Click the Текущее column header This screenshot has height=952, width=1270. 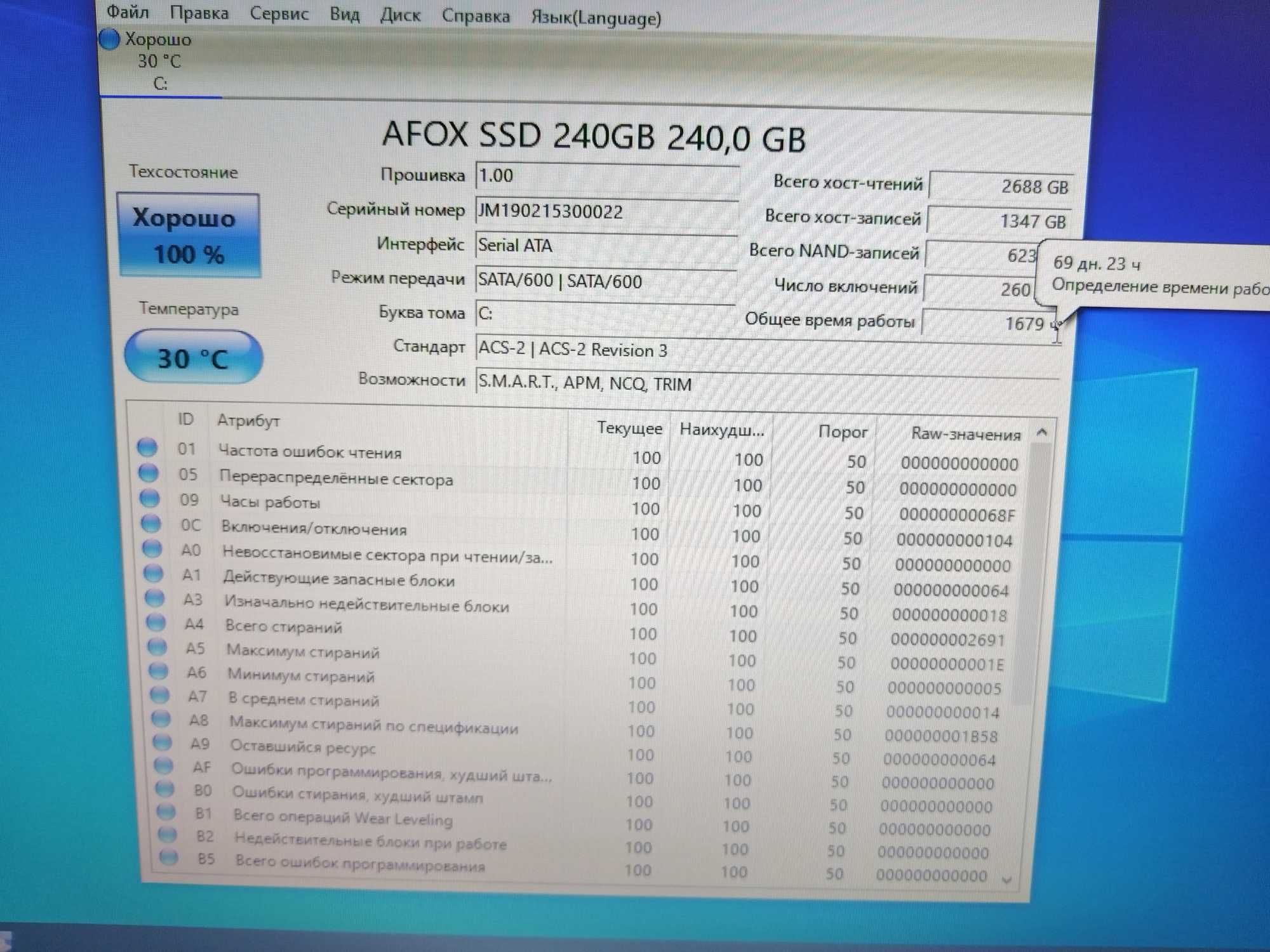pyautogui.click(x=629, y=428)
